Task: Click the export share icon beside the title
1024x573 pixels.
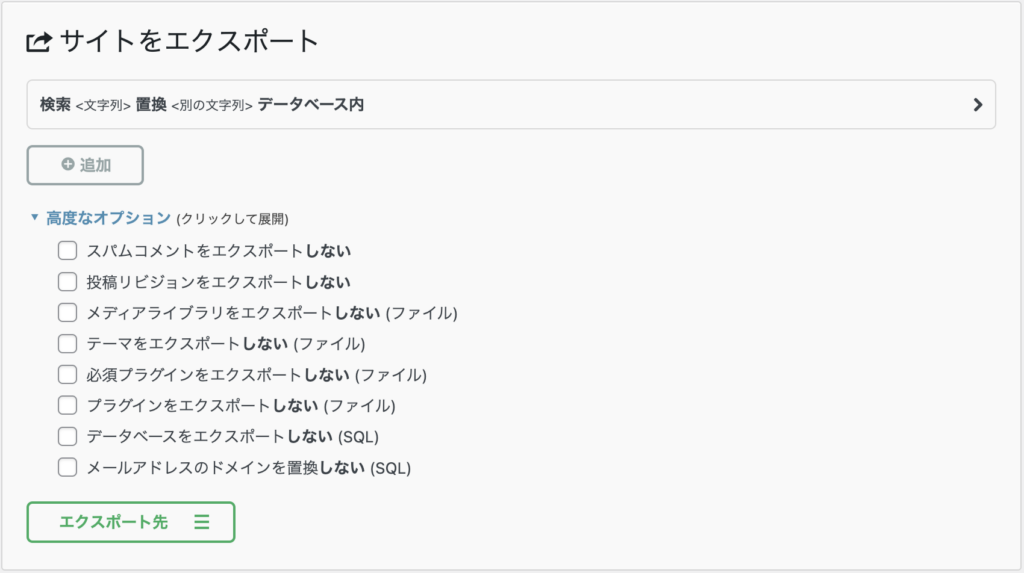Action: [39, 42]
